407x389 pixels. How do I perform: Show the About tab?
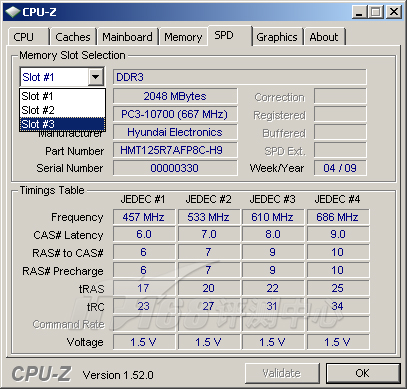click(x=324, y=37)
